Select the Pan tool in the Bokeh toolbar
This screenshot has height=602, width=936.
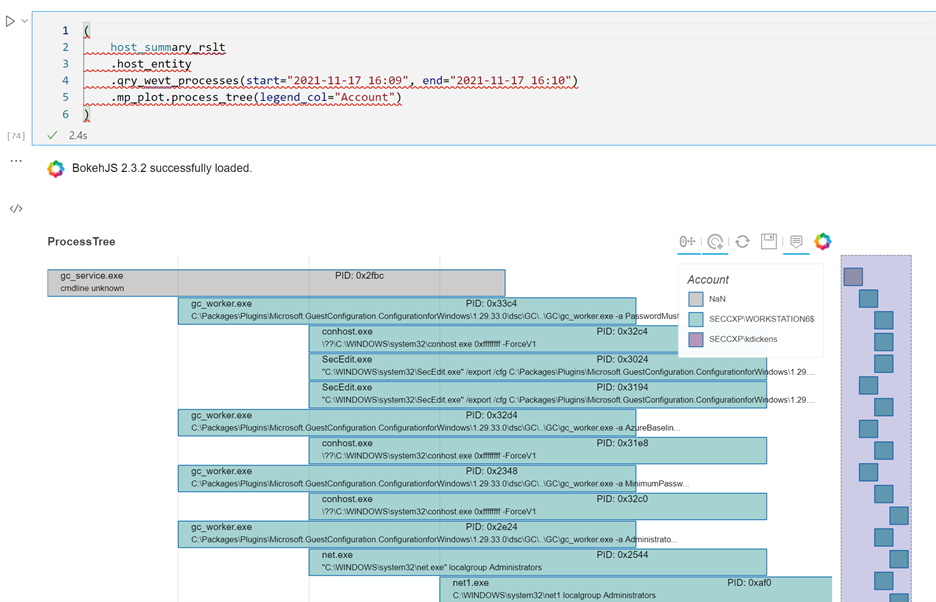(x=687, y=241)
